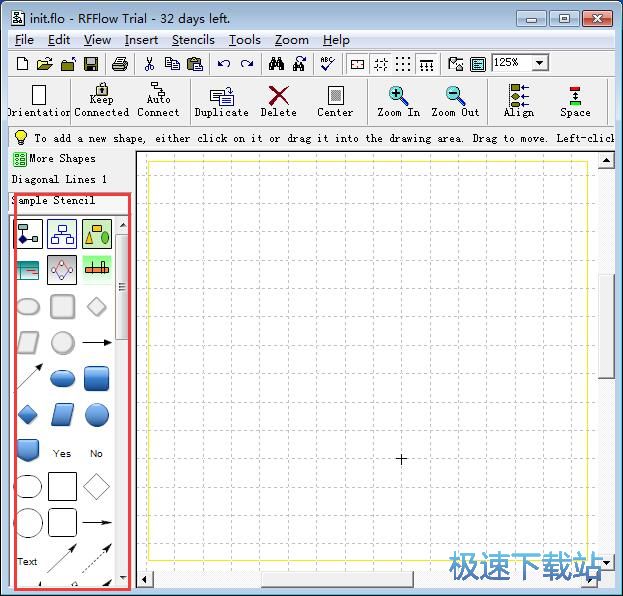The height and width of the screenshot is (596, 623).
Task: Click the Duplicate button
Action: 221,101
